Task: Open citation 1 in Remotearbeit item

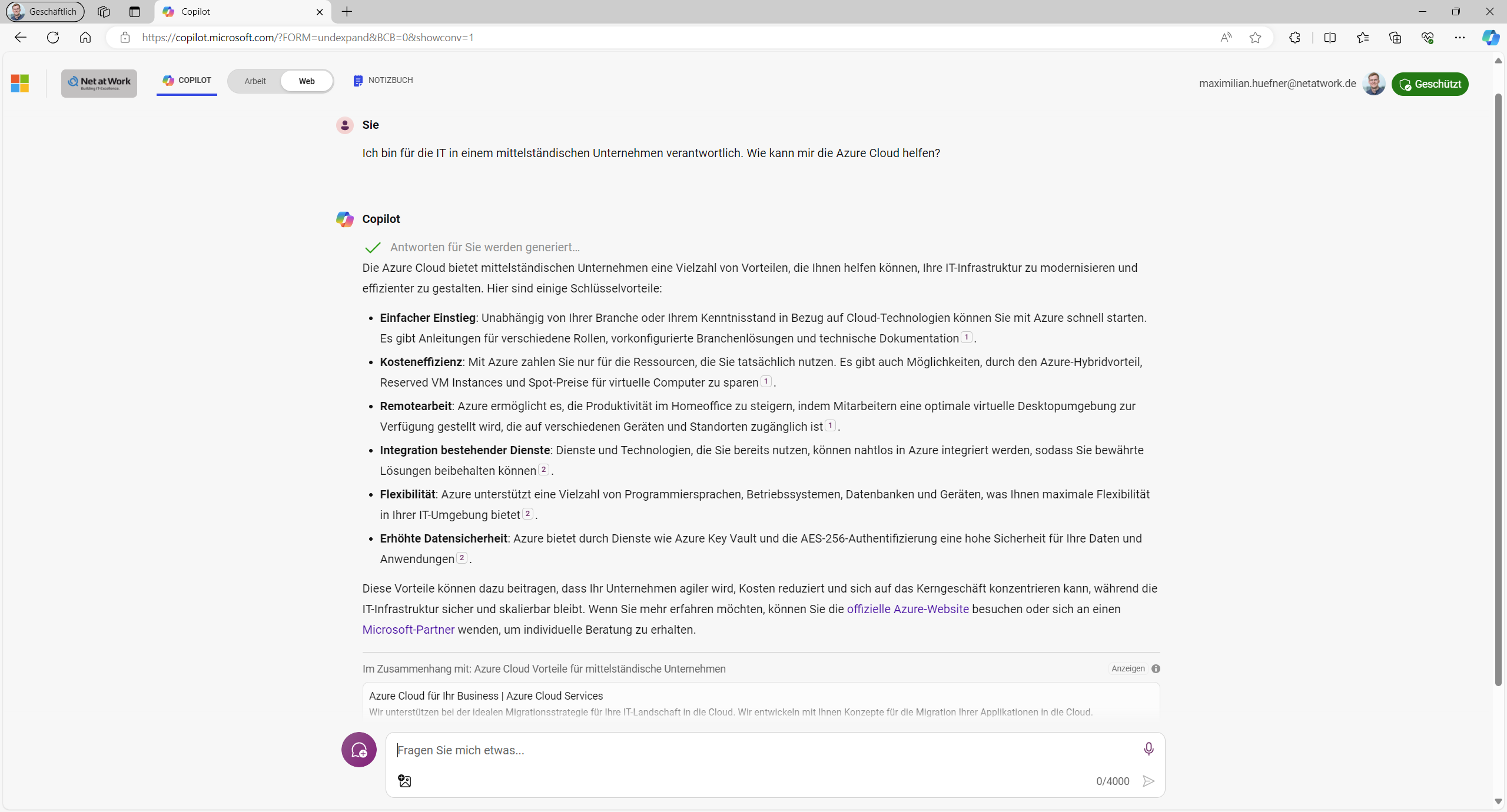Action: point(831,425)
